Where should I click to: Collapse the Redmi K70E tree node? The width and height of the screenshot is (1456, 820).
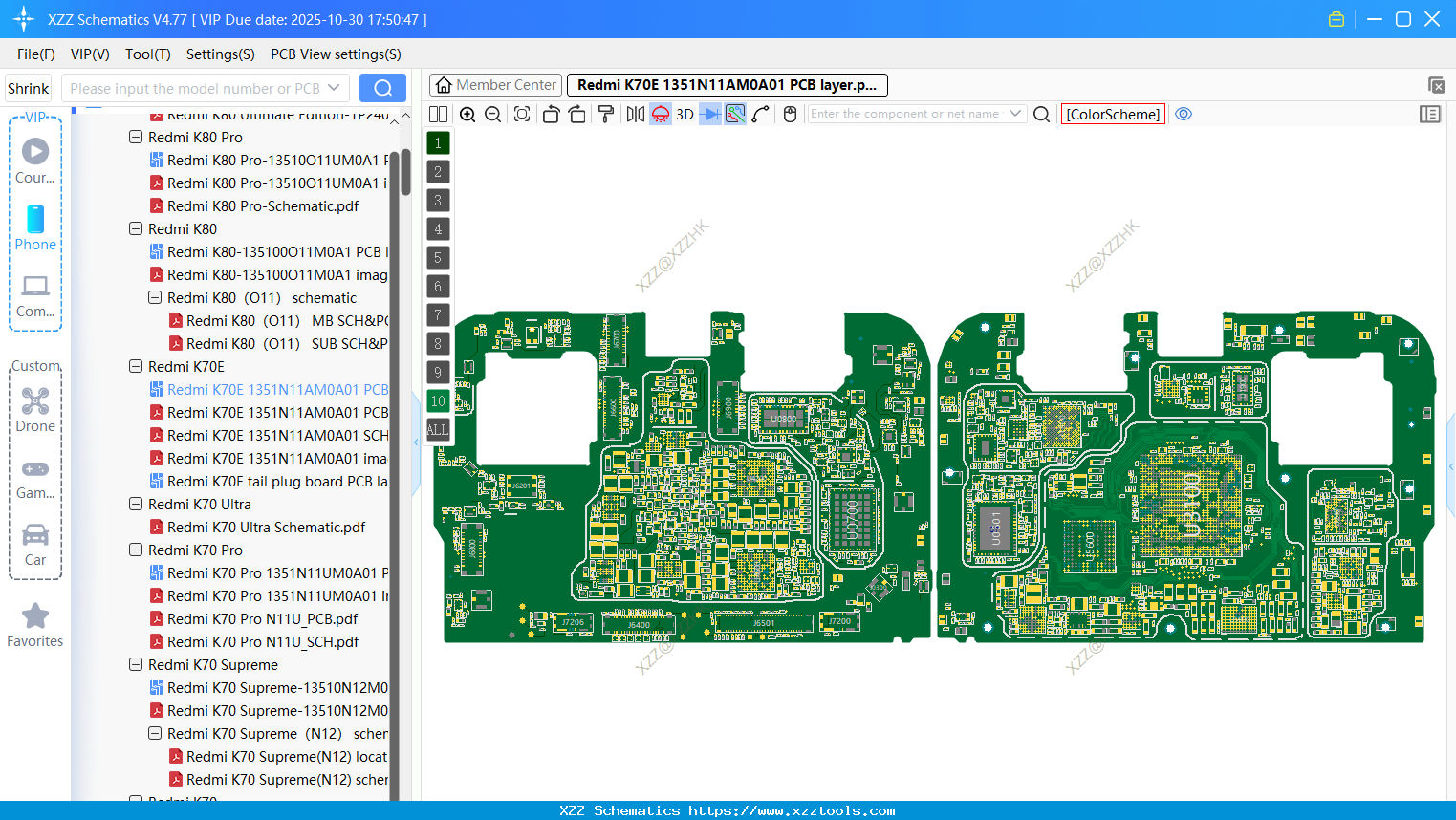click(136, 367)
